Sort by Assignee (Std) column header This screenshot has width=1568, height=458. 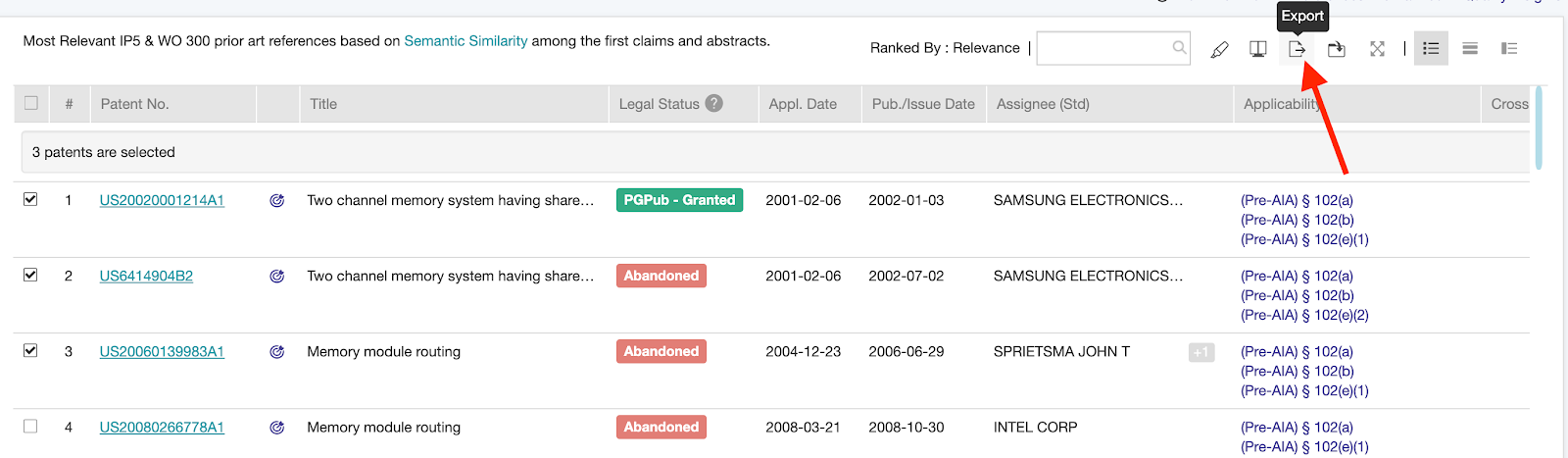click(x=1043, y=104)
